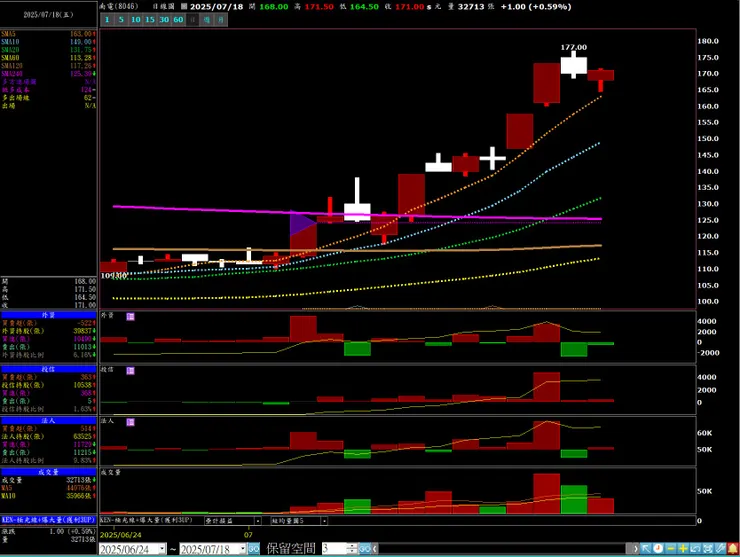This screenshot has width=740, height=557.
Task: Click the GO button after the date range
Action: [x=254, y=549]
